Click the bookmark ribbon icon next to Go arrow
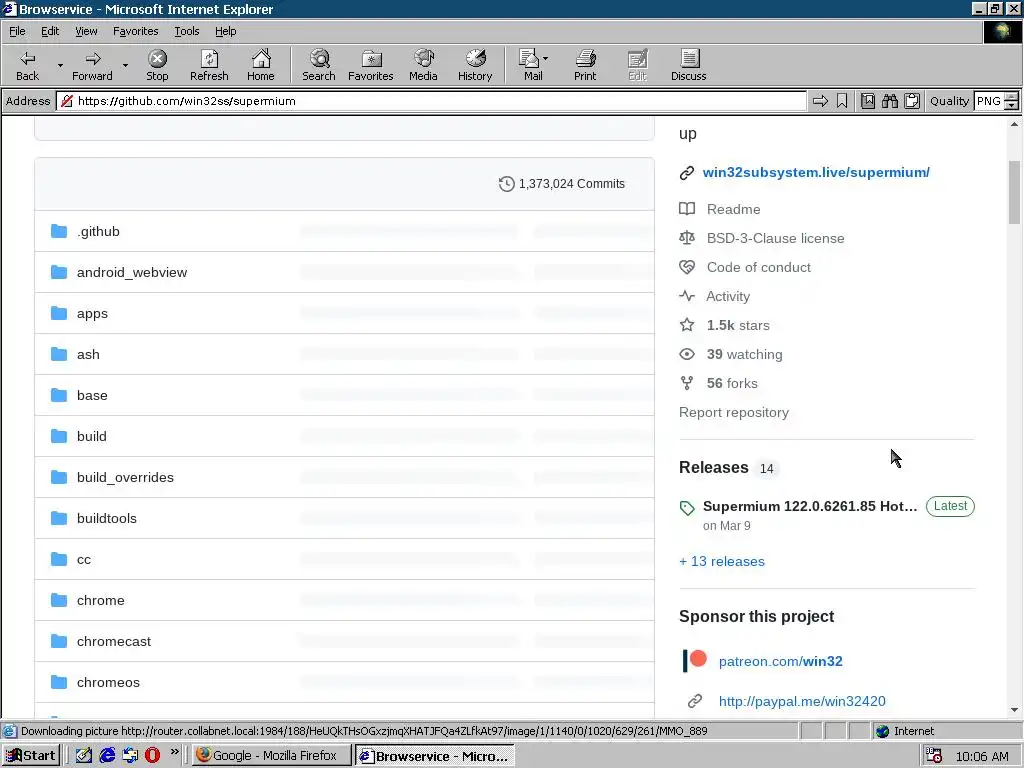 pos(842,101)
